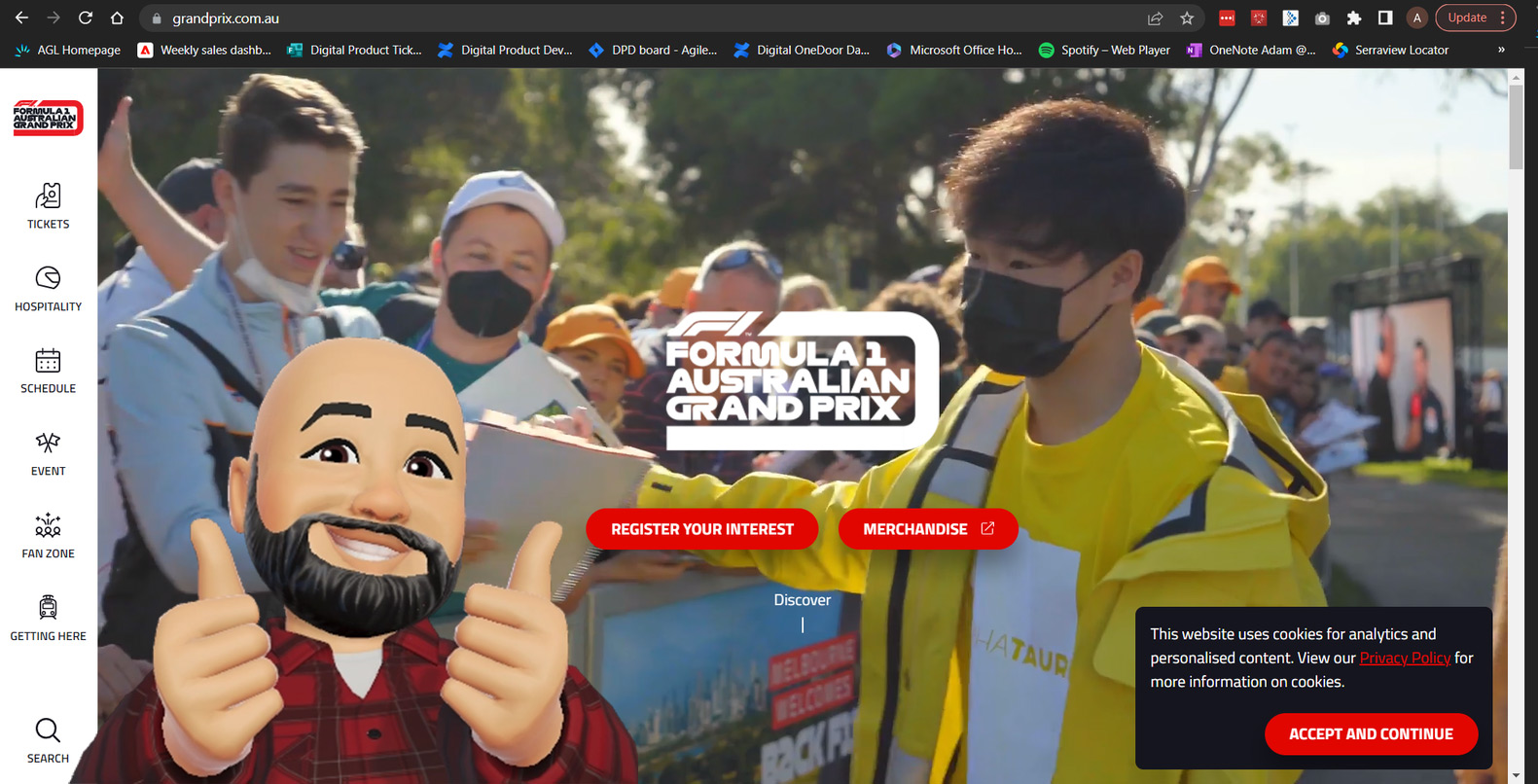1538x784 pixels.
Task: Click Accept and Continue cookies button
Action: pos(1371,734)
